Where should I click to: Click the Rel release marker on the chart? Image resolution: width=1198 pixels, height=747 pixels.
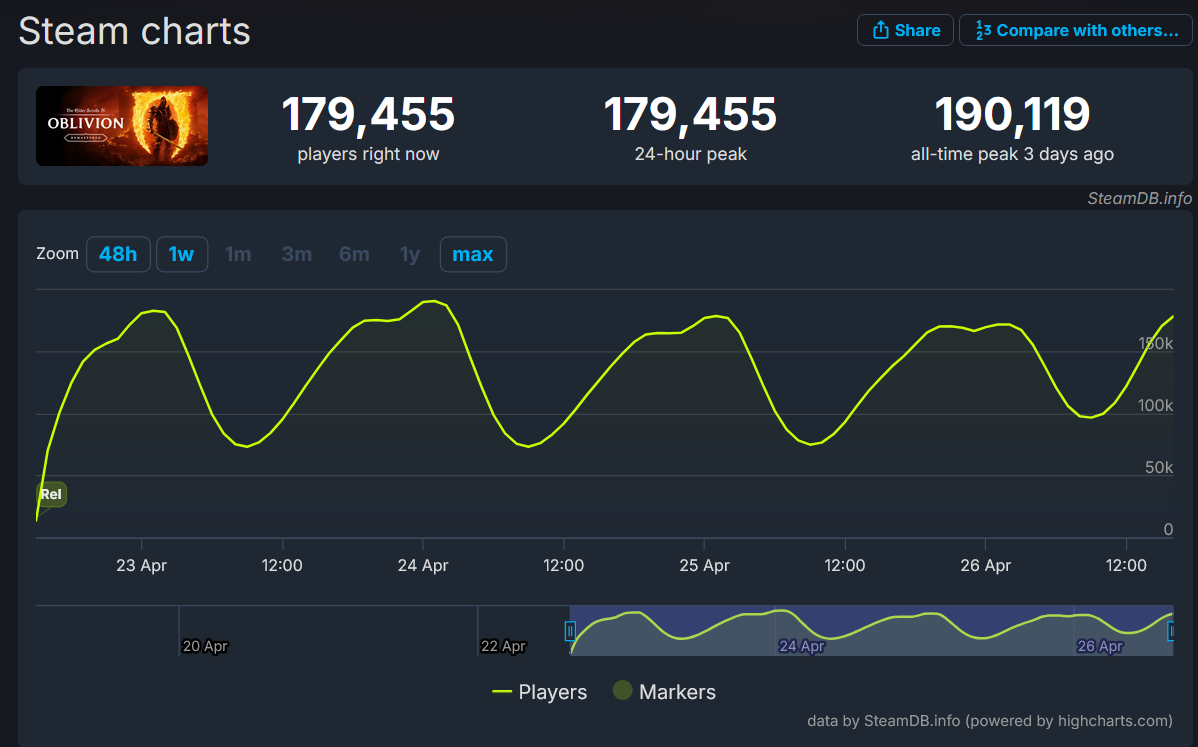click(x=51, y=494)
